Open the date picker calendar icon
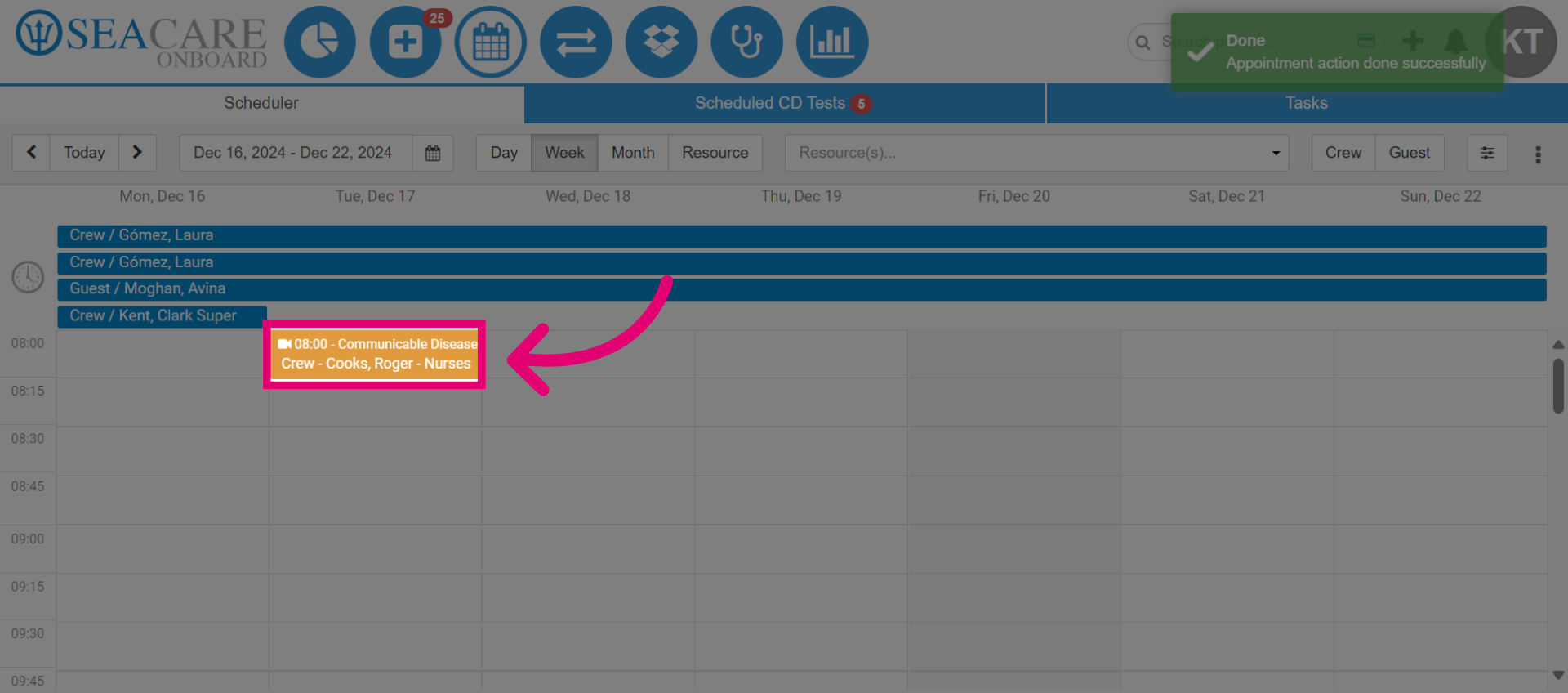 [433, 153]
